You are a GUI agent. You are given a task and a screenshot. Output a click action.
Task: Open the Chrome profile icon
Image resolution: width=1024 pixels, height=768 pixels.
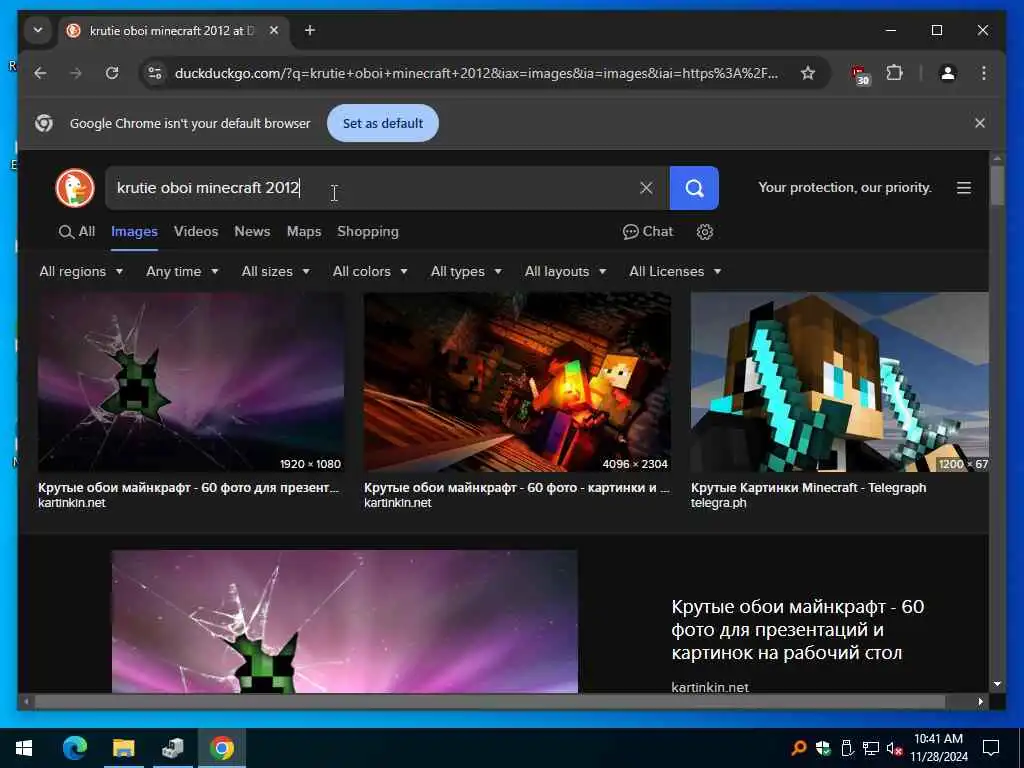(x=948, y=73)
